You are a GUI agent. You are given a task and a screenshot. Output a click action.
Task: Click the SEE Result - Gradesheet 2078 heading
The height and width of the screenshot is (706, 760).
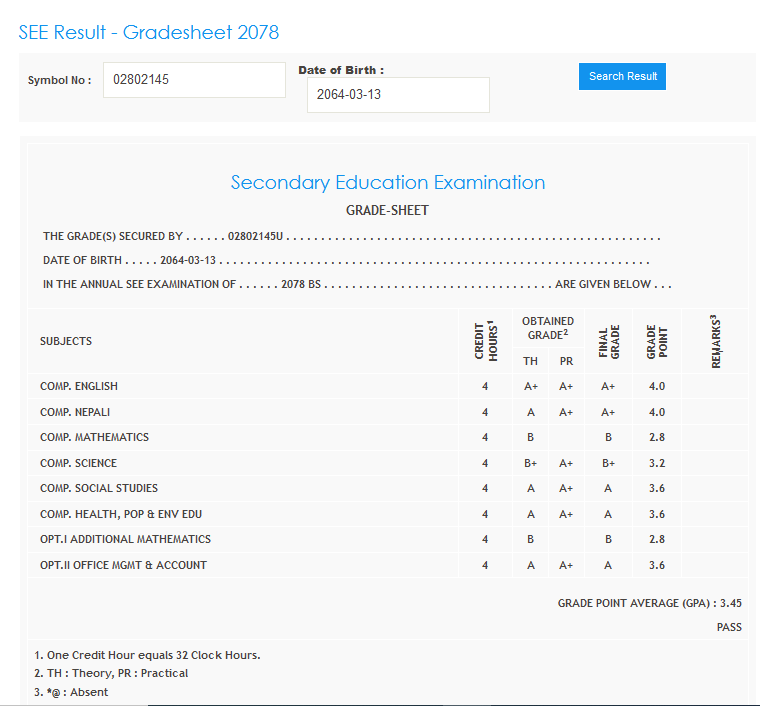[148, 32]
